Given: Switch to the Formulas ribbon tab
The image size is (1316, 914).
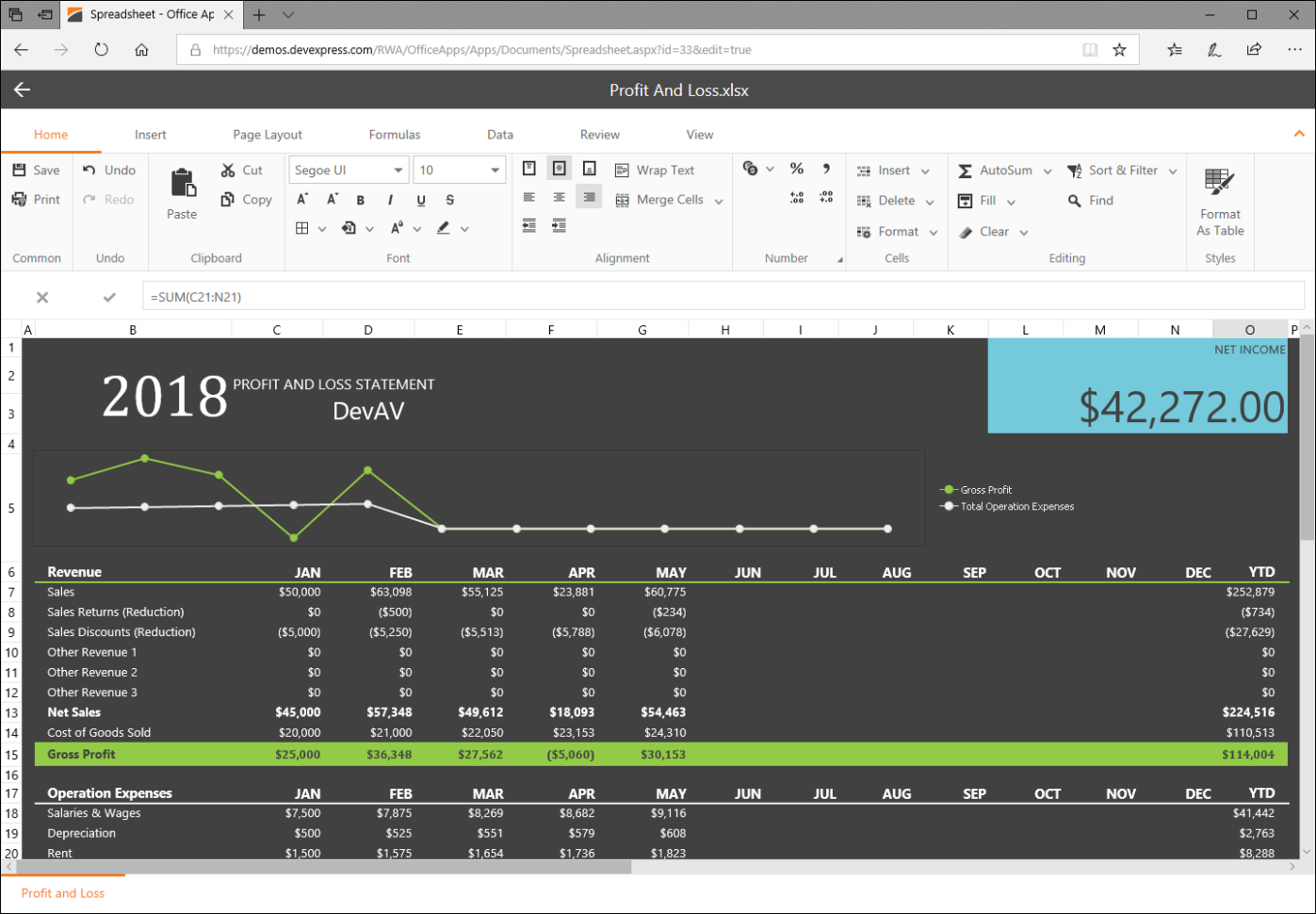Looking at the screenshot, I should [395, 134].
